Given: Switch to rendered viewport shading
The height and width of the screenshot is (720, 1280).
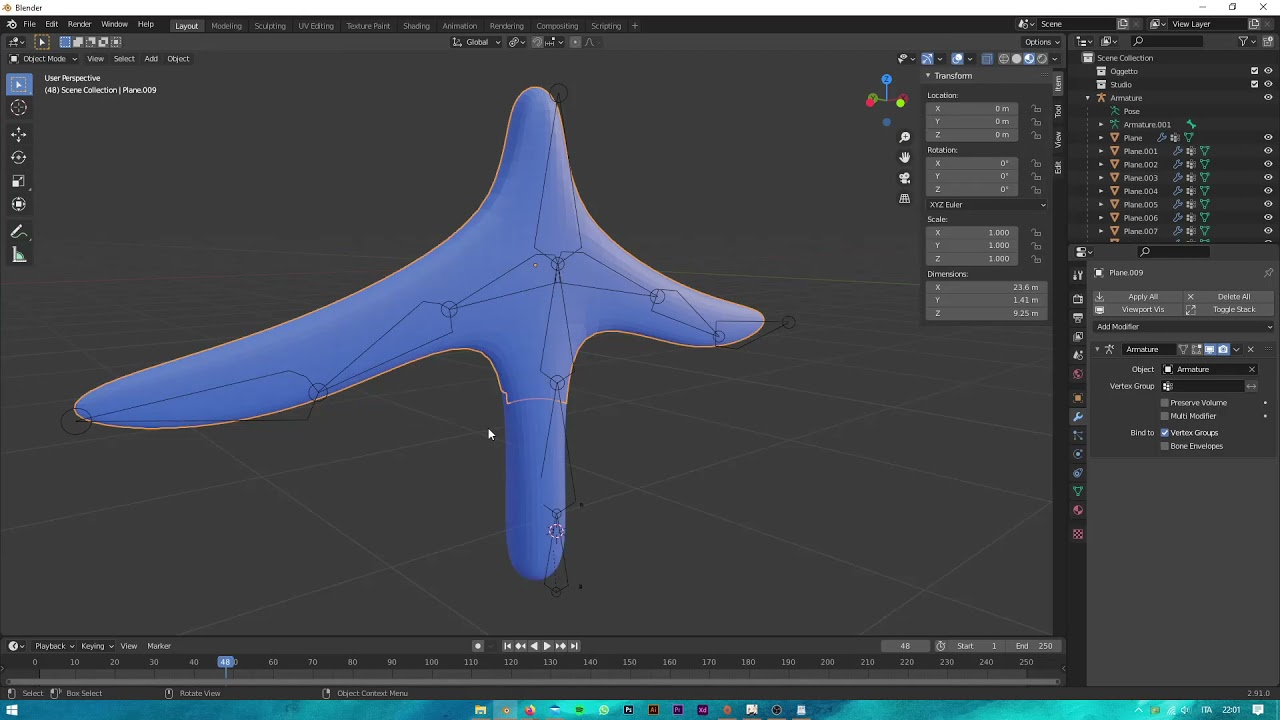Looking at the screenshot, I should coord(1041,58).
